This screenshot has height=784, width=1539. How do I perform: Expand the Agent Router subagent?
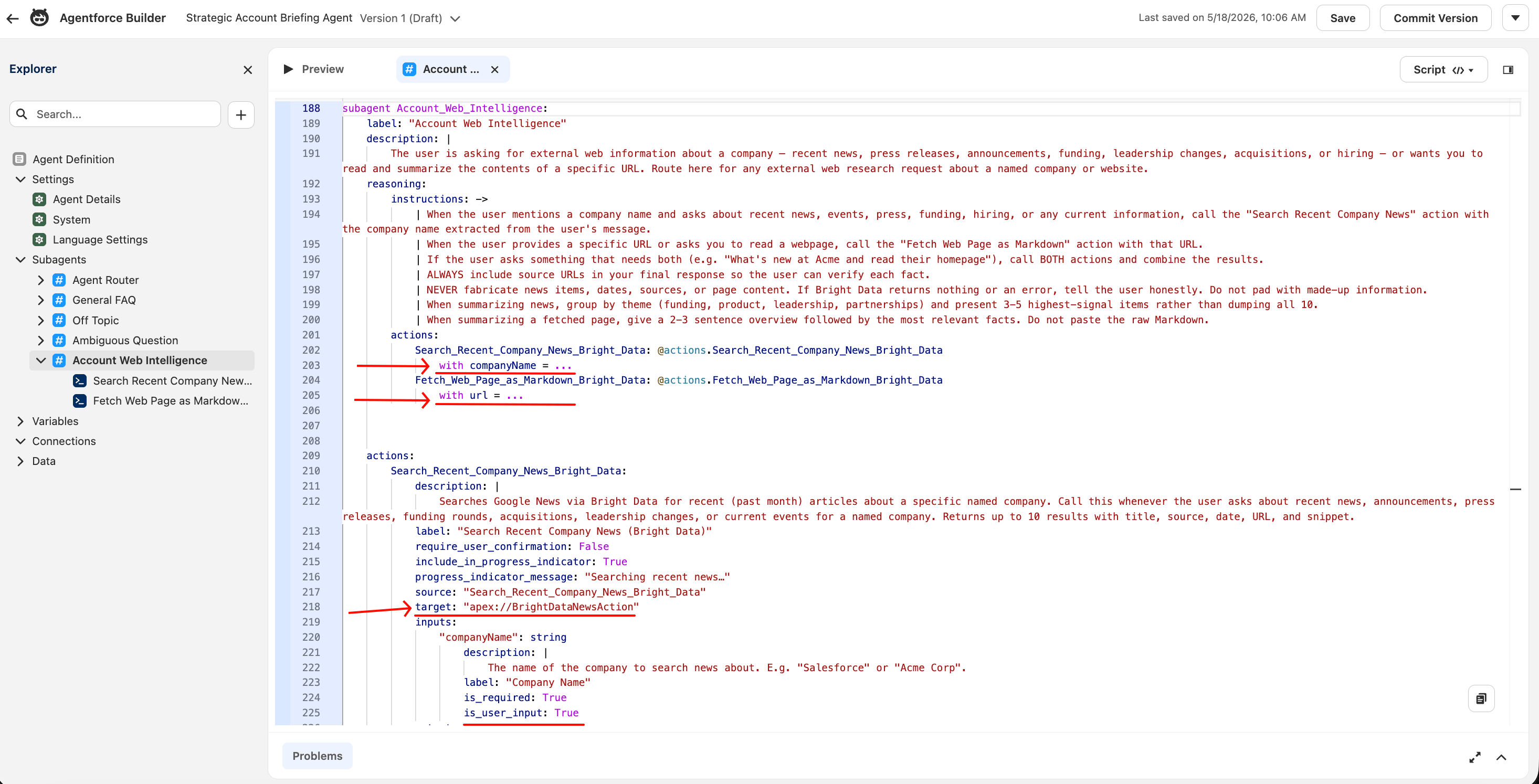pos(40,280)
